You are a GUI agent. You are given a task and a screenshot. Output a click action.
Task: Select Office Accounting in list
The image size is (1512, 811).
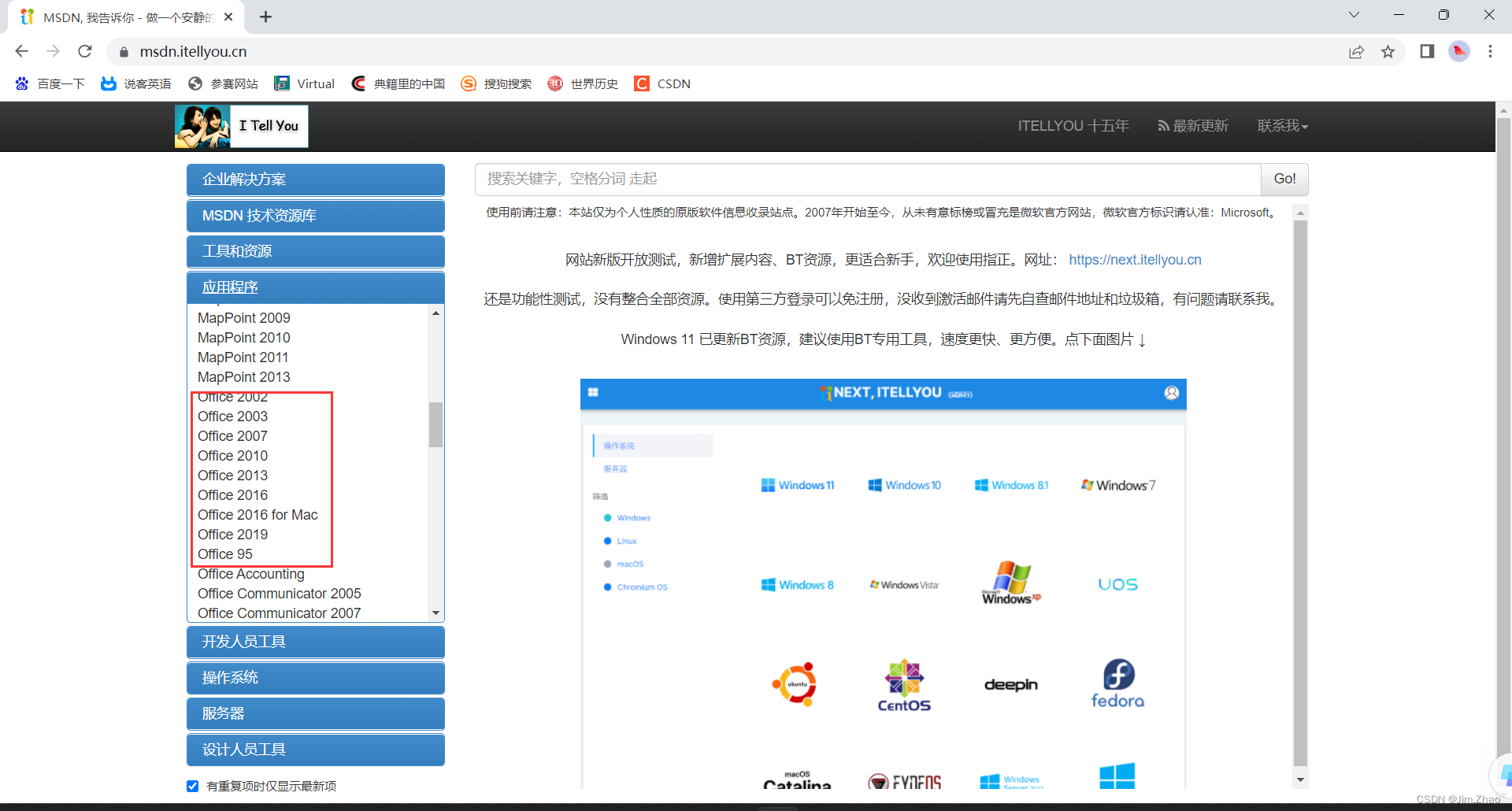[x=251, y=574]
